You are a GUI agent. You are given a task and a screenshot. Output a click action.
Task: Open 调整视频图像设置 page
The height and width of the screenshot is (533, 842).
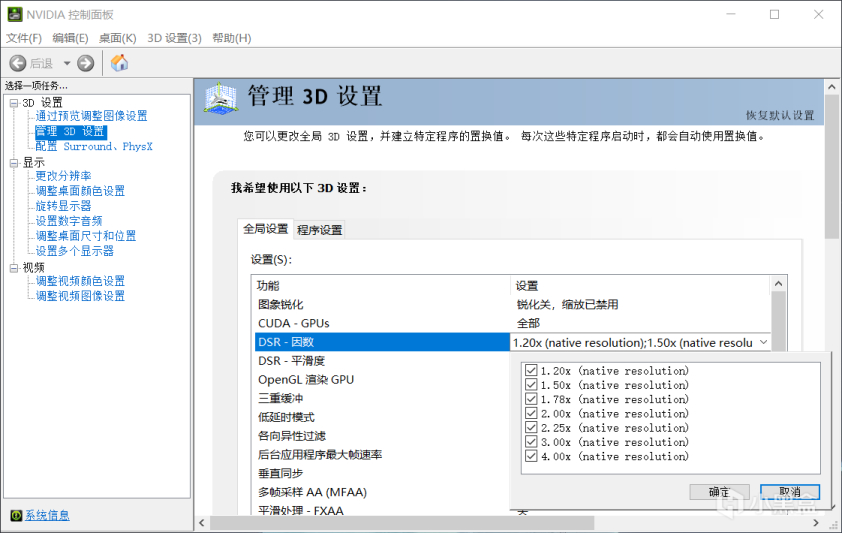coord(80,296)
